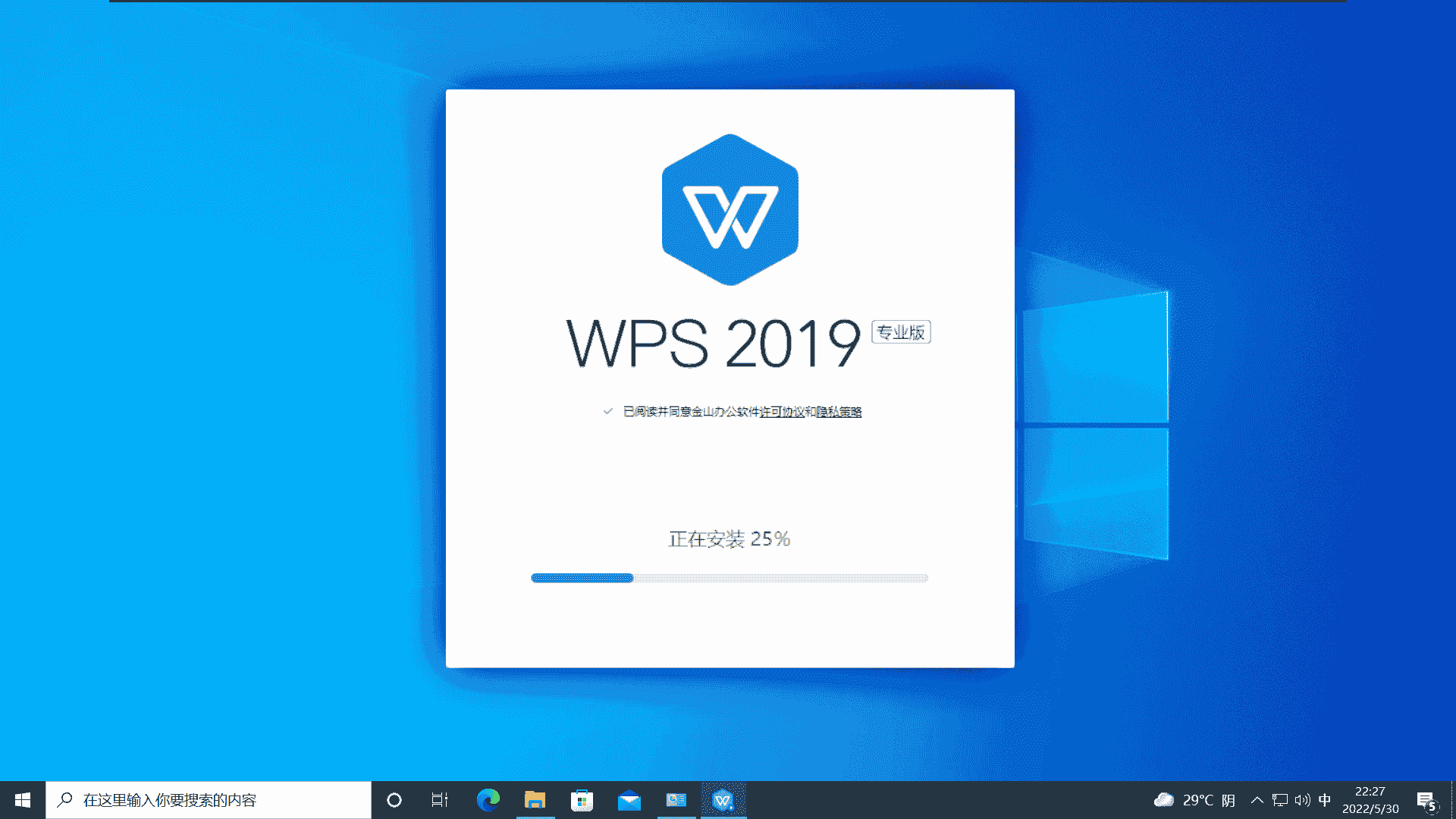Open the volume speaker icon in tray
The image size is (1456, 819).
coord(1302,800)
